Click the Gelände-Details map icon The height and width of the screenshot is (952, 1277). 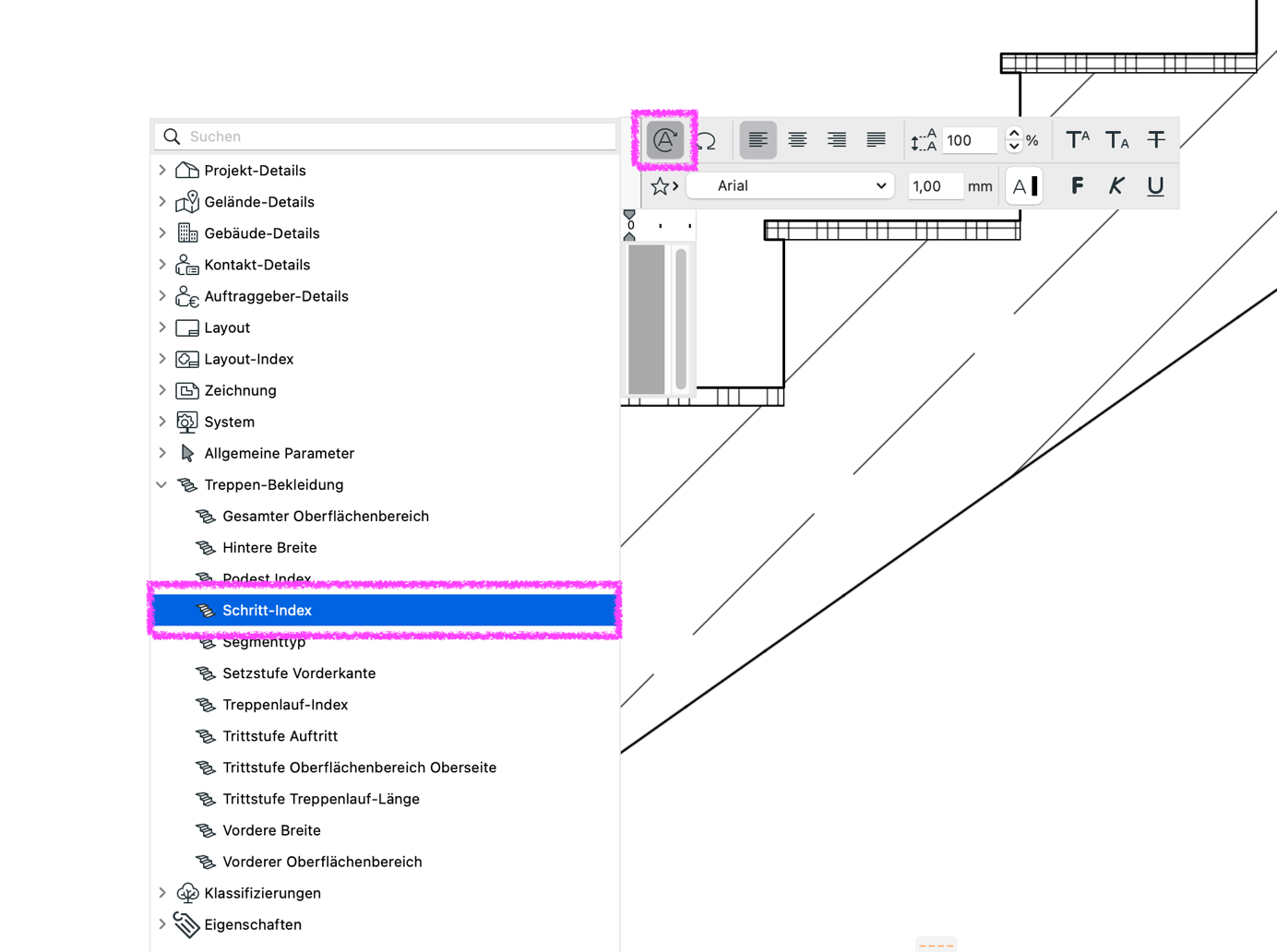click(x=187, y=201)
